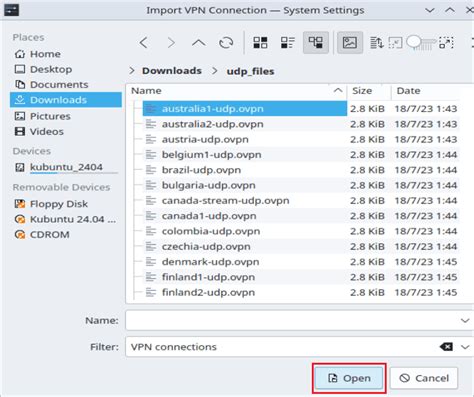Click udp_files in the breadcrumb path
This screenshot has width=474, height=397.
(250, 71)
